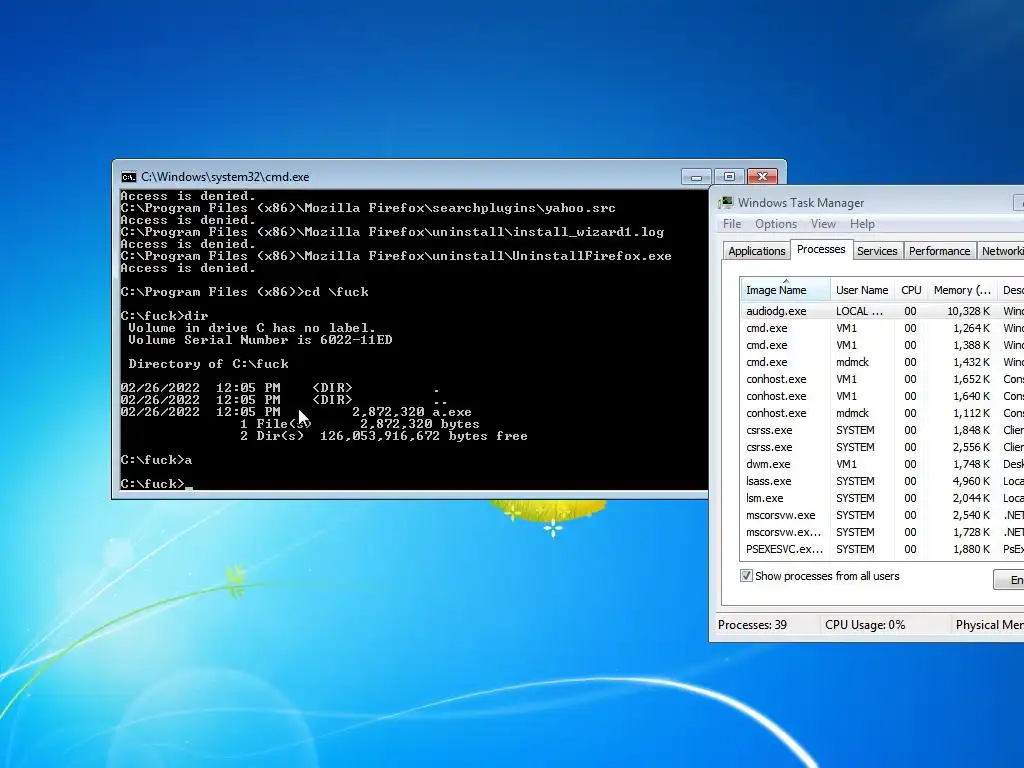Sort processes by Image Name column
This screenshot has width=1024, height=768.
coord(785,290)
